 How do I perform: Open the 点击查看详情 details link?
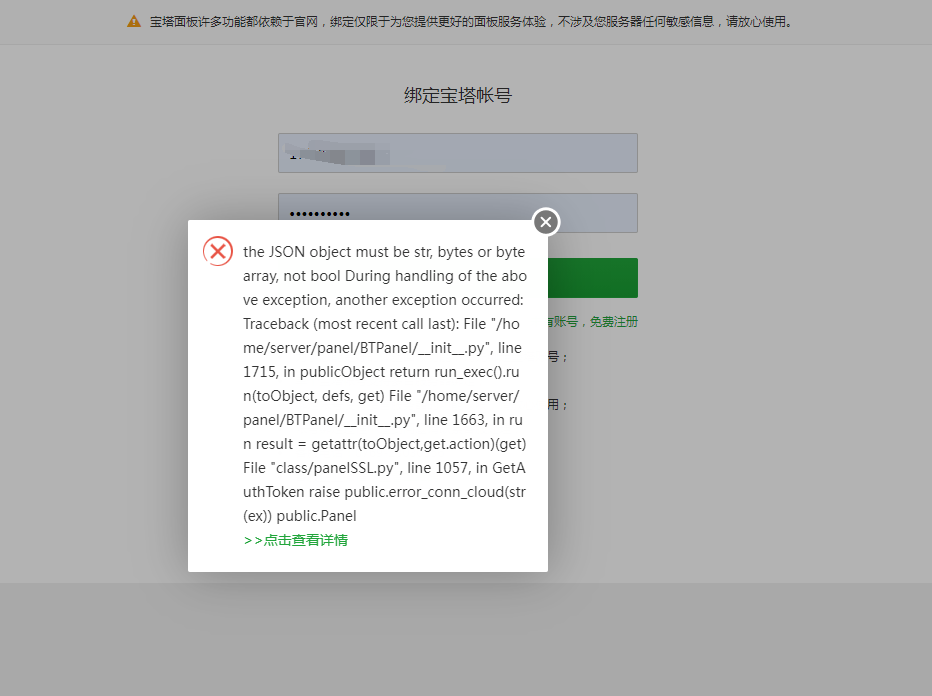click(x=296, y=540)
